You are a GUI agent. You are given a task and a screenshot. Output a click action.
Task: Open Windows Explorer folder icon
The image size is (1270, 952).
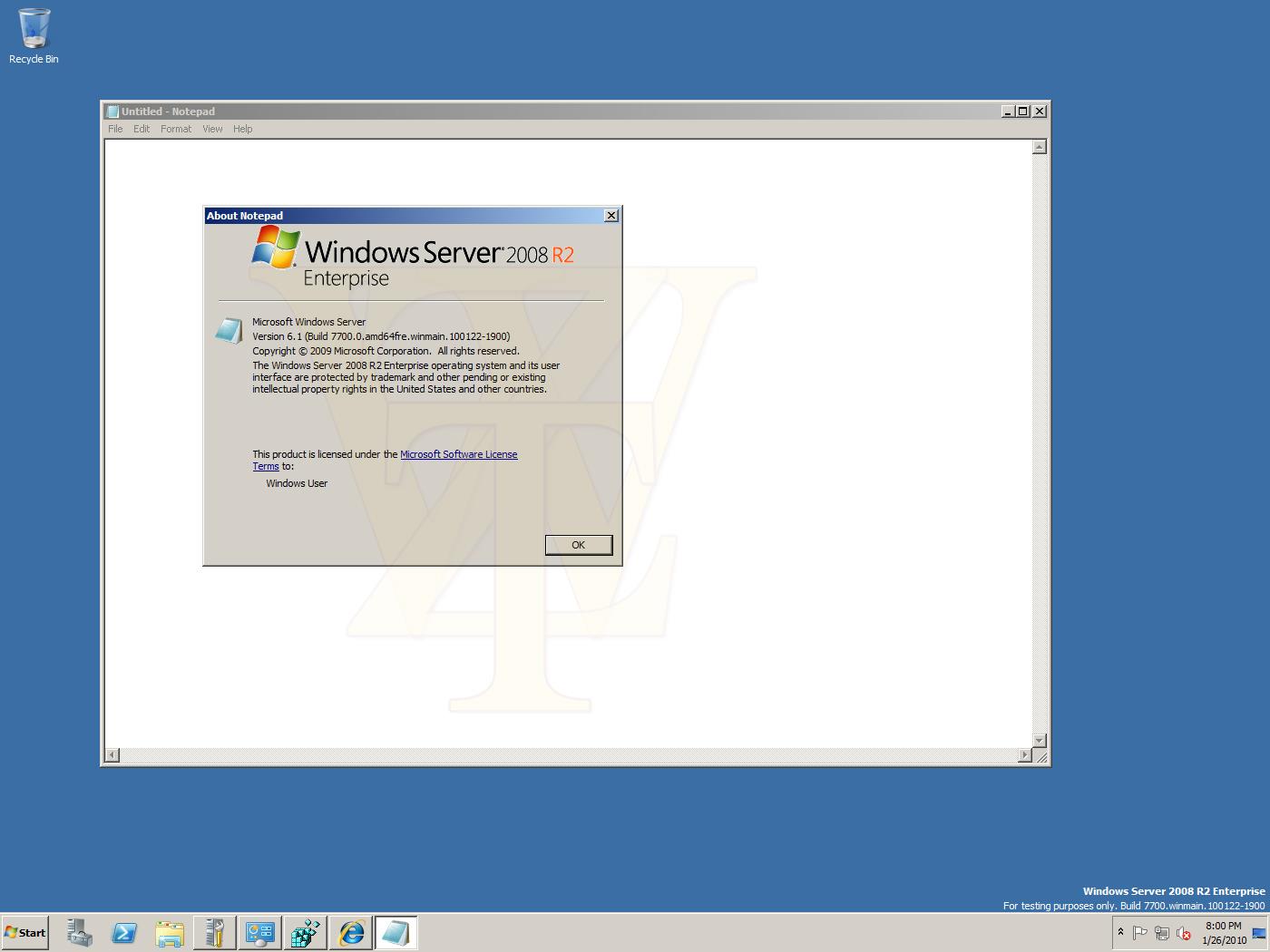click(x=170, y=932)
